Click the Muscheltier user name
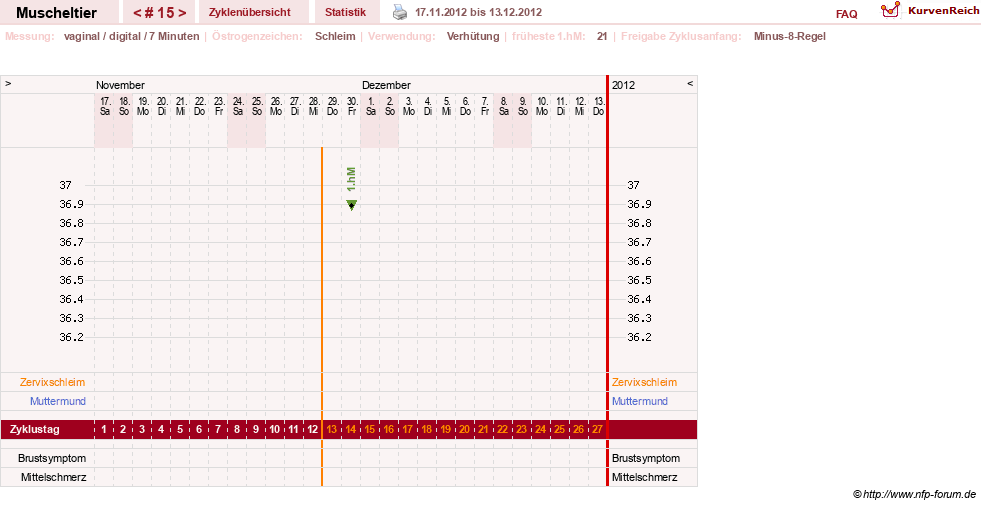 pyautogui.click(x=56, y=13)
